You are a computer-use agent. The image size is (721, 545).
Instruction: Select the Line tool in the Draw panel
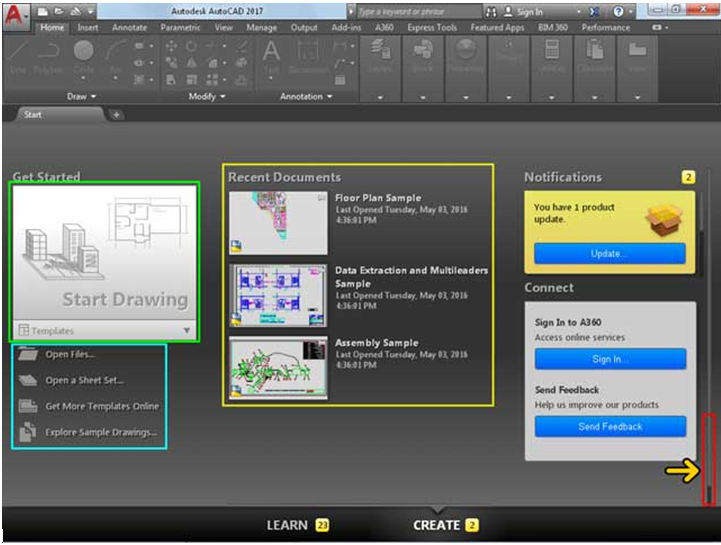17,57
